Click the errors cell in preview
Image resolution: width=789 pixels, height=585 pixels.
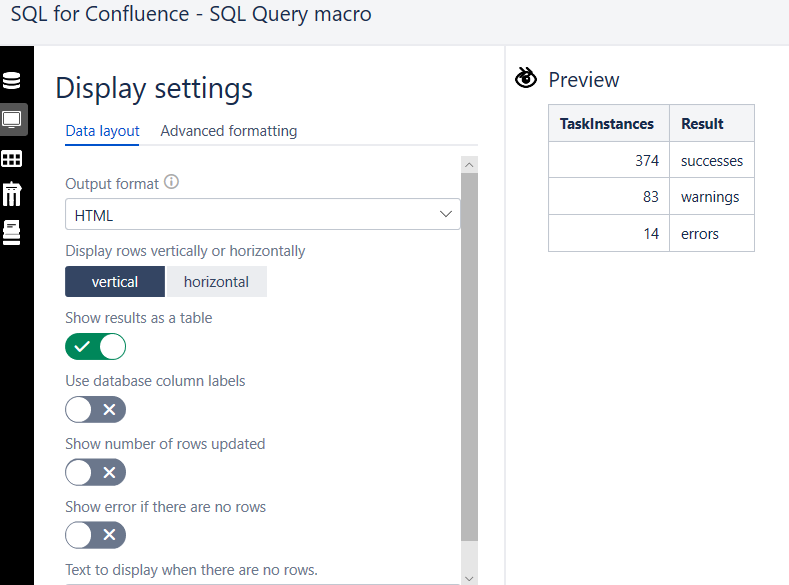[712, 233]
